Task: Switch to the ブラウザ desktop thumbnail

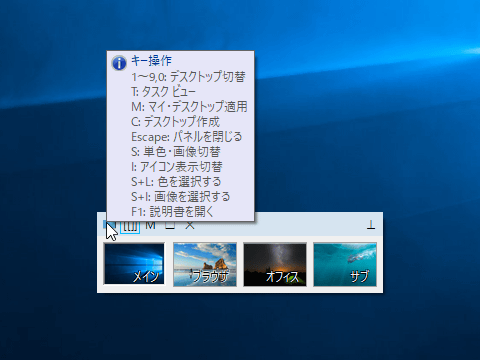Action: pyautogui.click(x=205, y=264)
